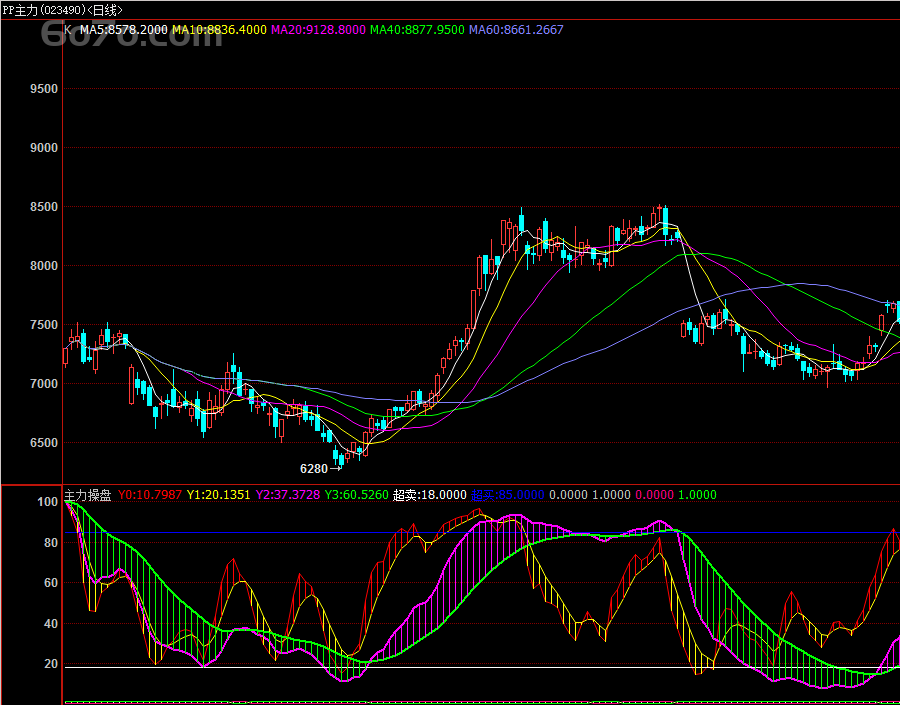Viewport: 900px width, 705px height.
Task: Click the 7000 price axis label
Action: pyautogui.click(x=44, y=384)
